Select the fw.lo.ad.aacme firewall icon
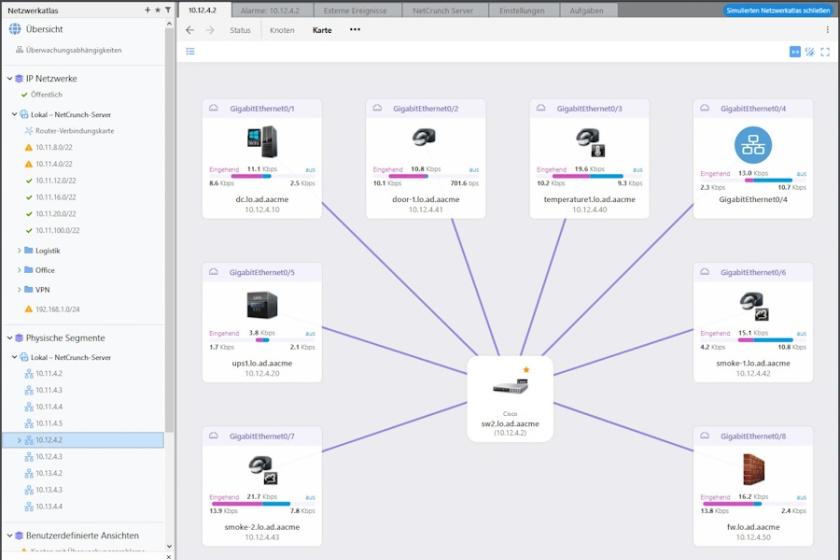This screenshot has width=840, height=560. tap(753, 469)
